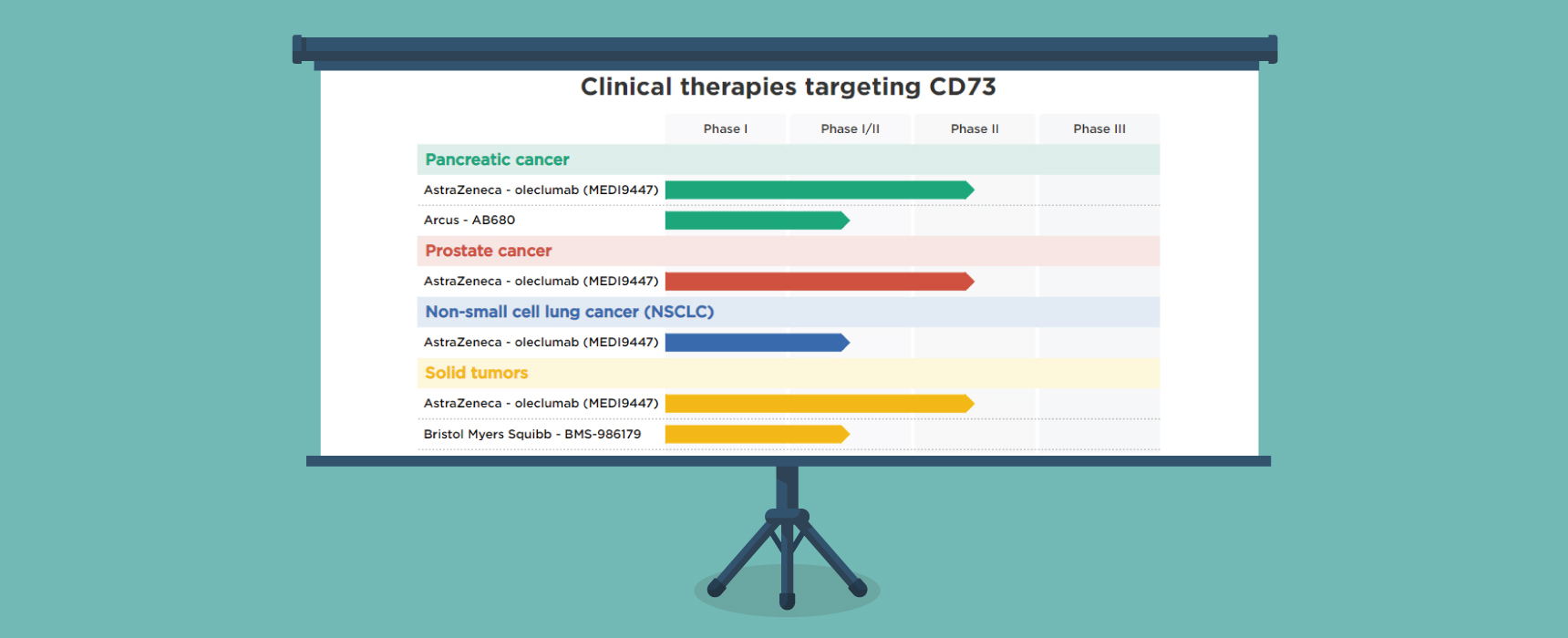Click the Phase III column header

coord(1099,129)
